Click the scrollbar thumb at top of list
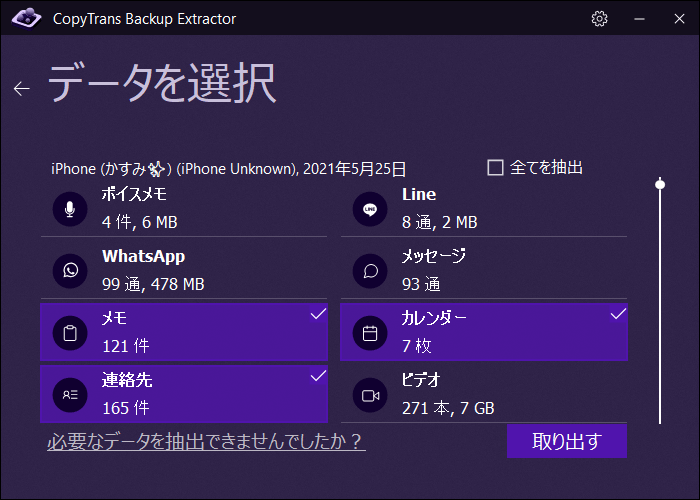 [x=660, y=184]
